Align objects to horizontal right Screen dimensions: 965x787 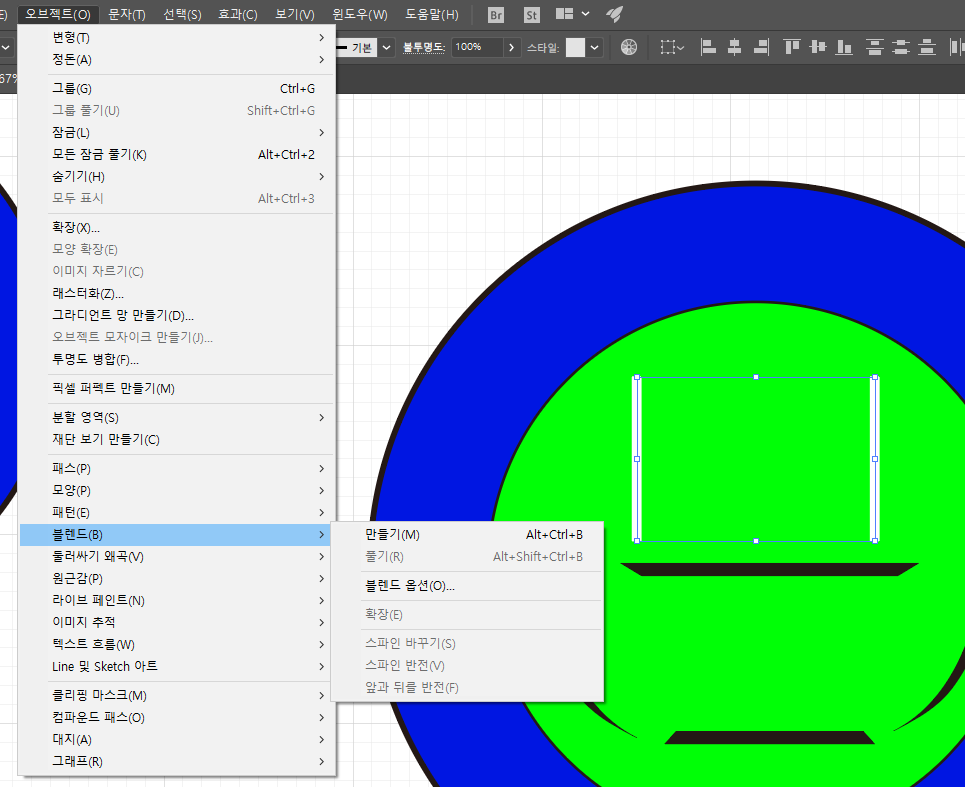tap(761, 47)
